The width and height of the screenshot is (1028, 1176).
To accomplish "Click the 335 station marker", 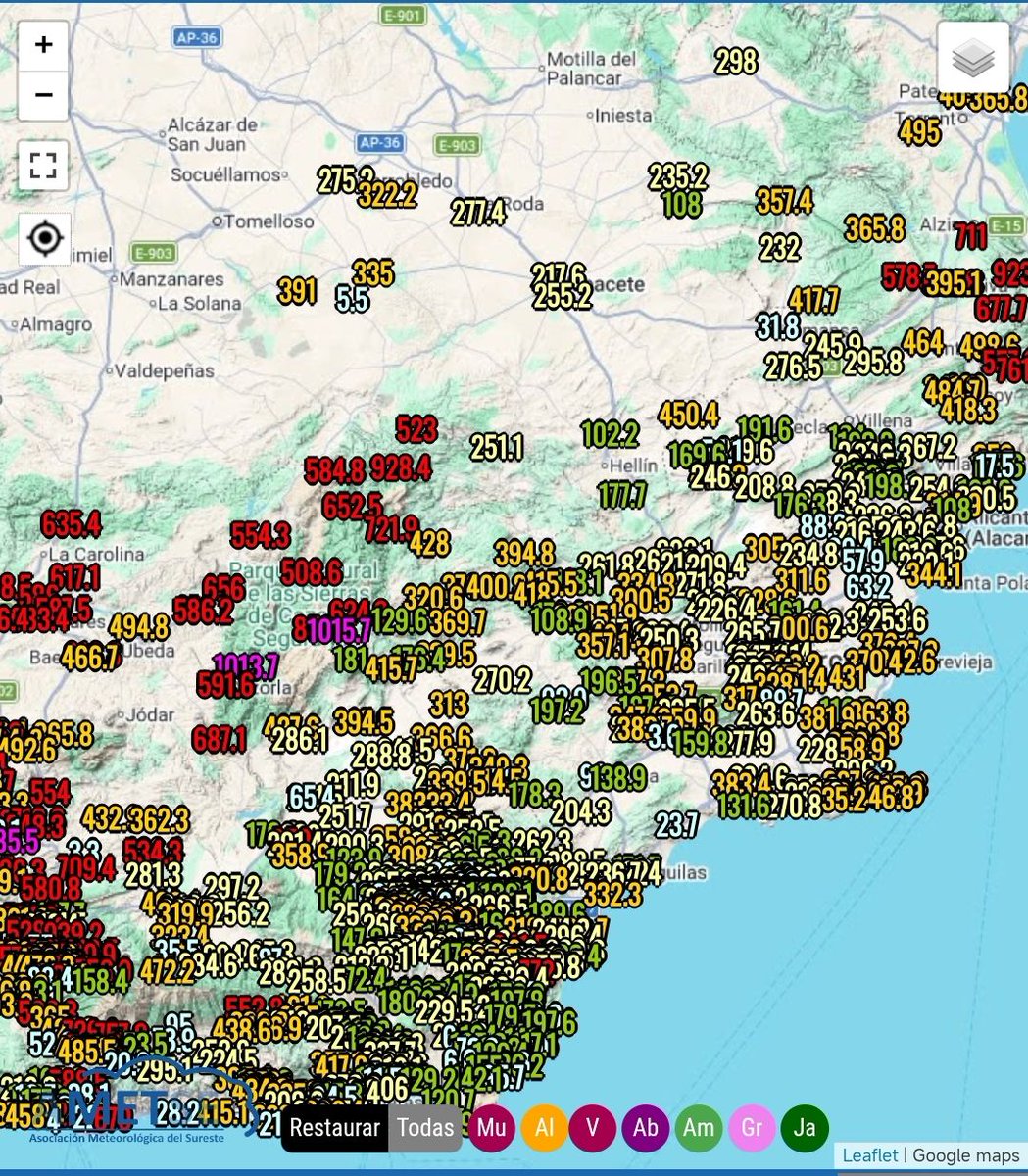I will 372,272.
